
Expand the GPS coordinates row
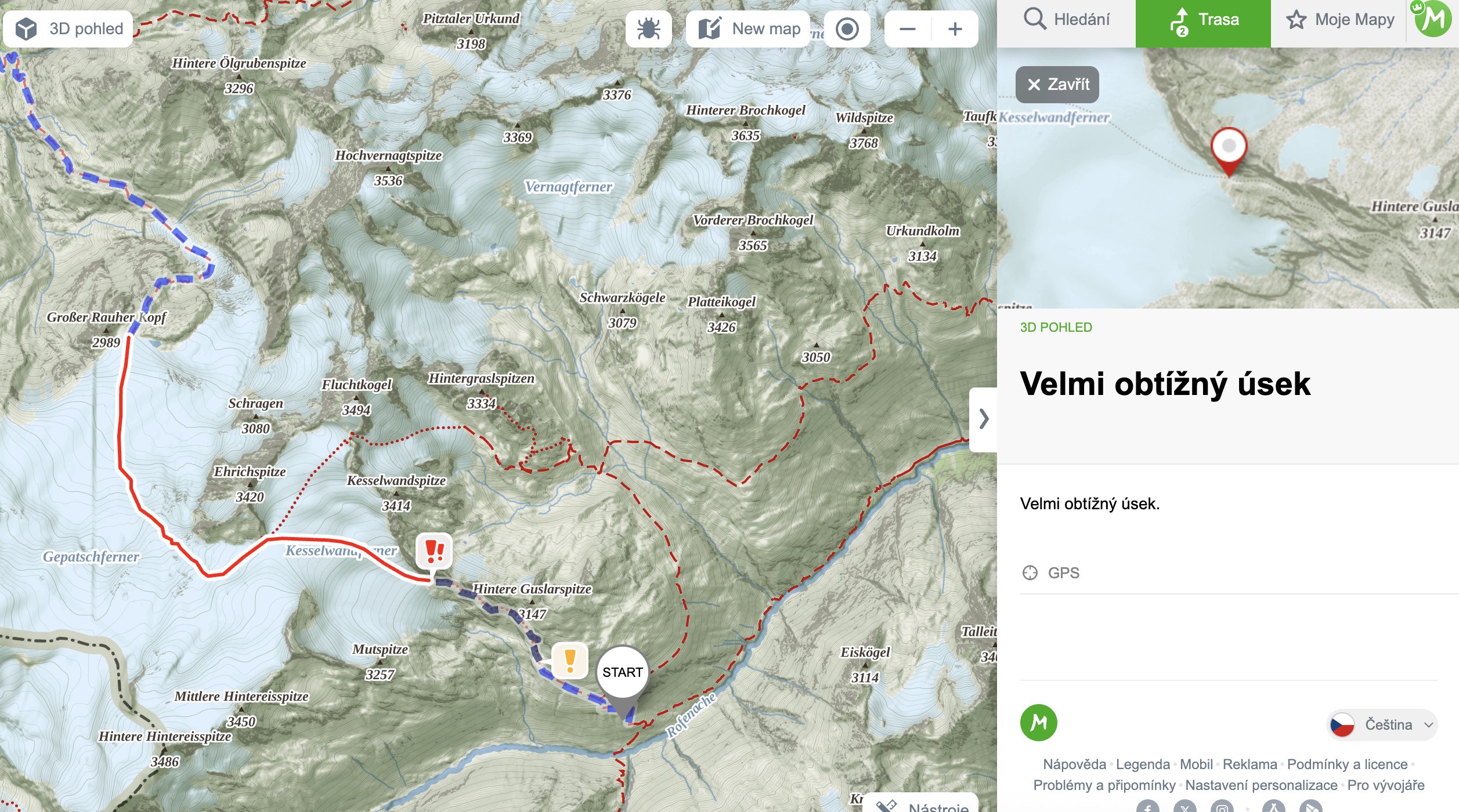[x=1063, y=573]
